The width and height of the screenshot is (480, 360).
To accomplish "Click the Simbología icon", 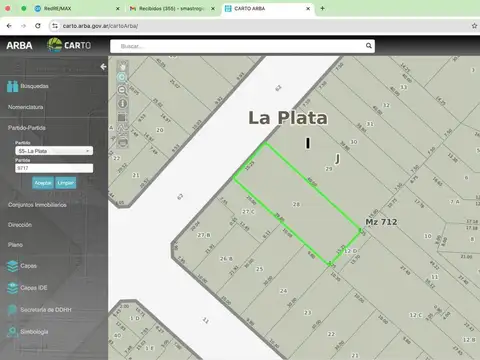I will click(12, 332).
